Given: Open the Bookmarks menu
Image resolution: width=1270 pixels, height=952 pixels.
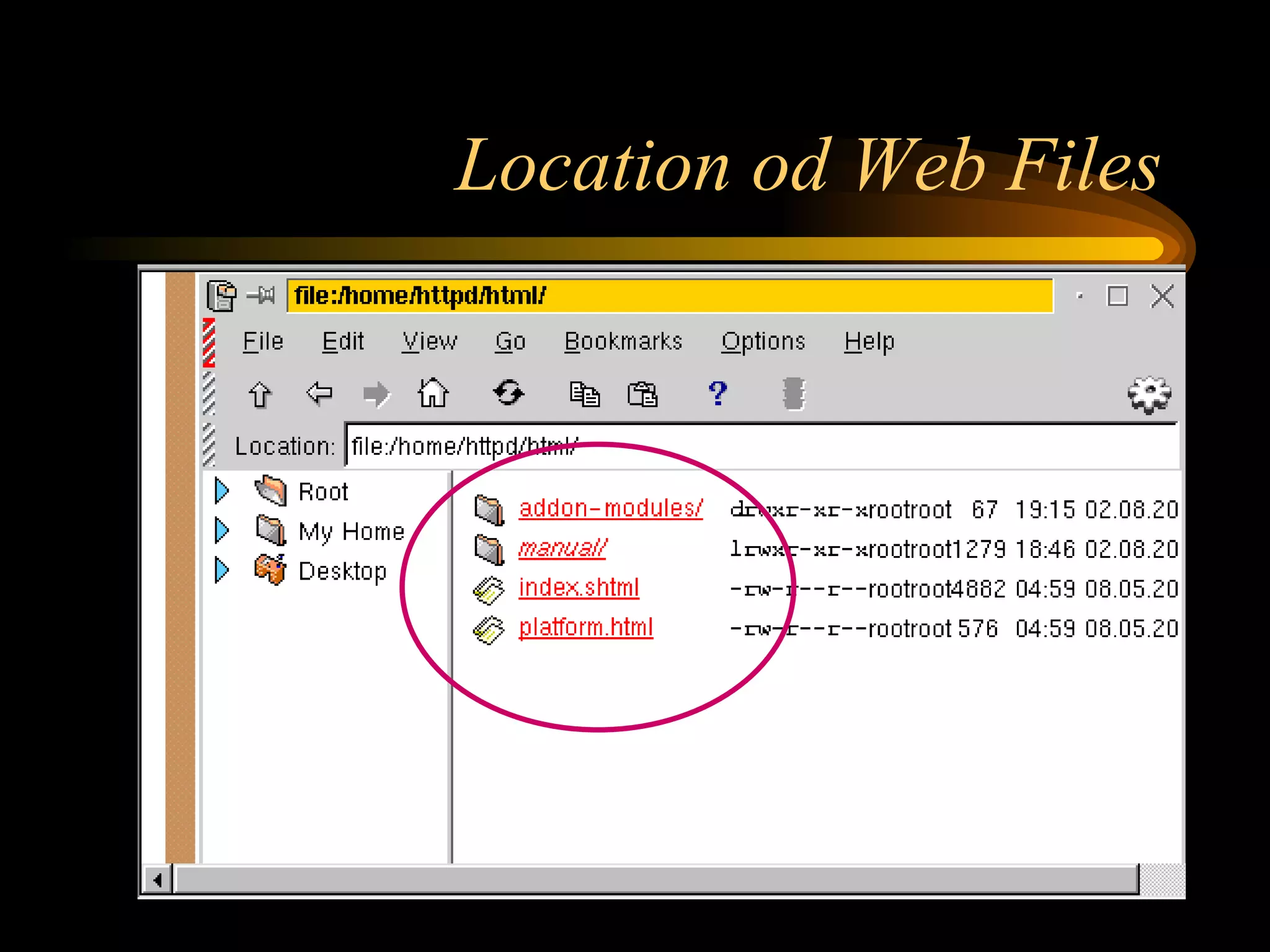Looking at the screenshot, I should [623, 342].
